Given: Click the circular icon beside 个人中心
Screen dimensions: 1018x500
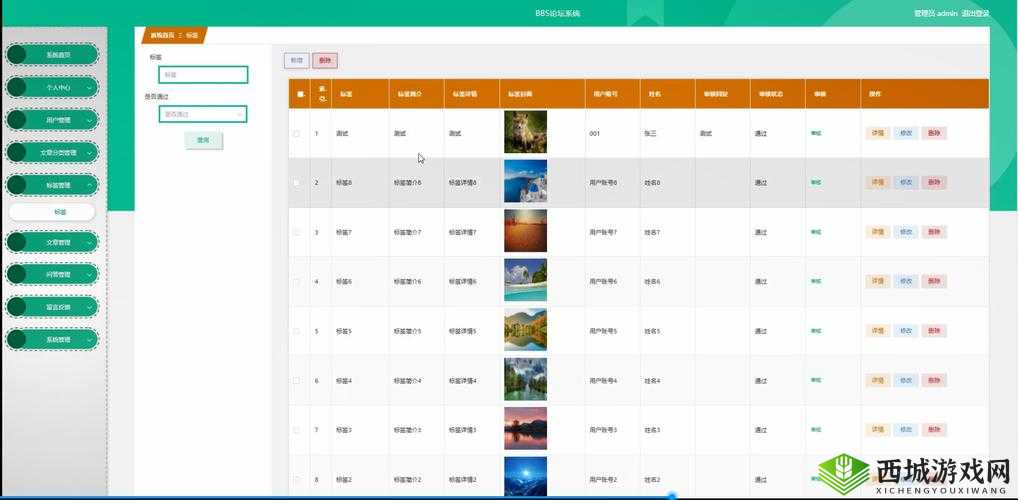Looking at the screenshot, I should pyautogui.click(x=17, y=88).
